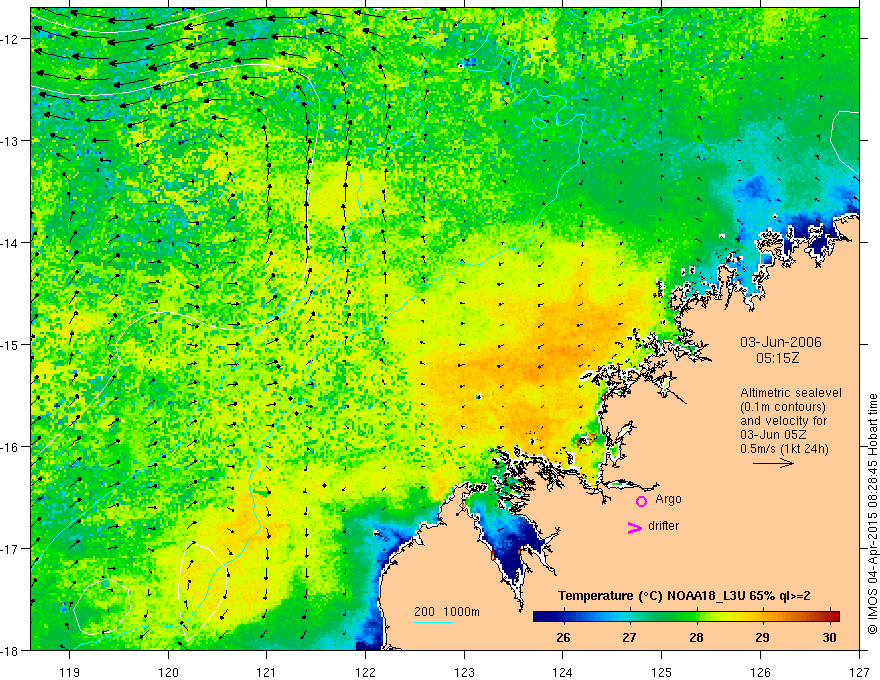Click latitude axis label -17
The image size is (880, 680).
pyautogui.click(x=11, y=548)
